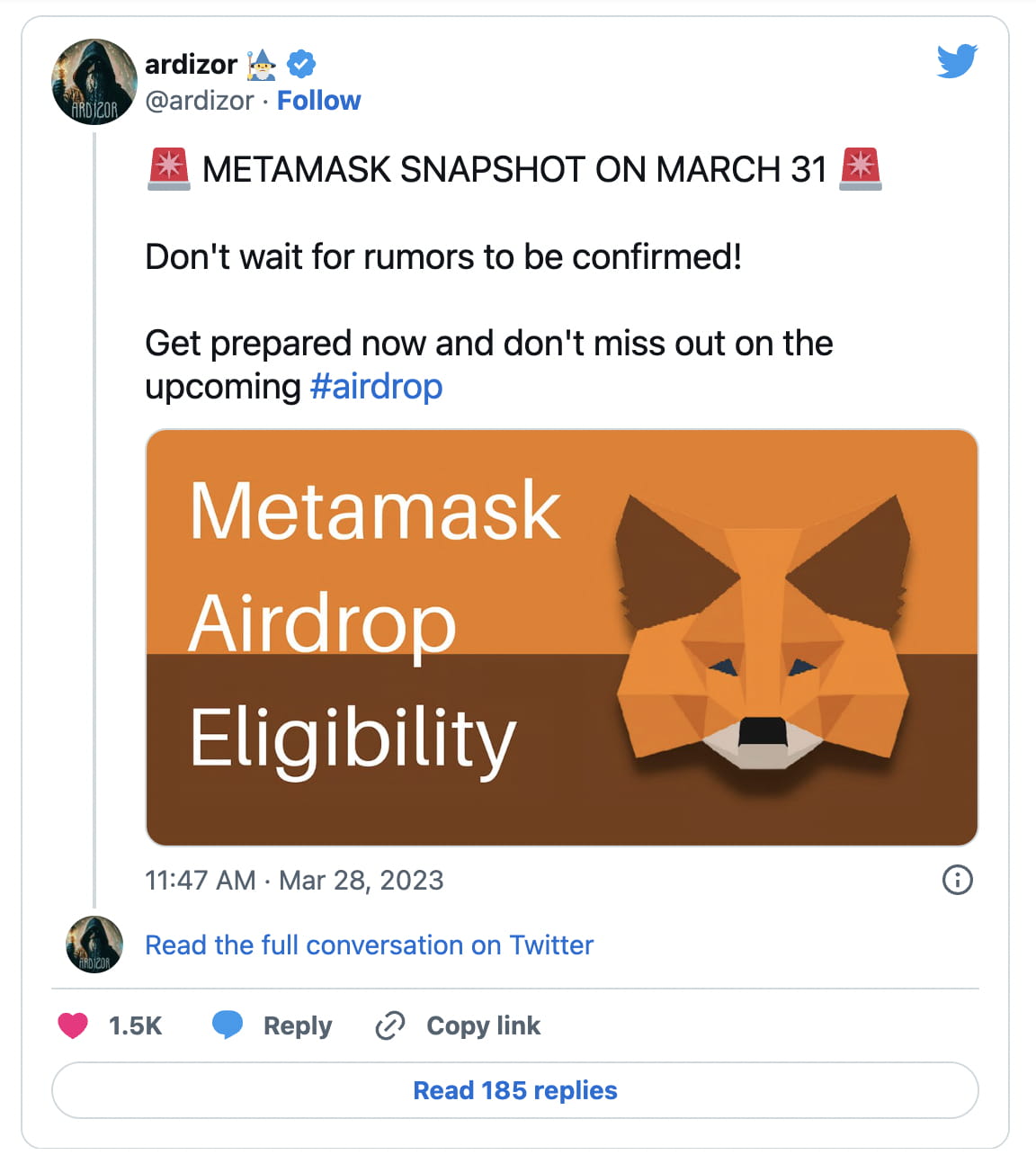This screenshot has height=1164, width=1036.
Task: Click the Reply text label
Action: pyautogui.click(x=298, y=1025)
